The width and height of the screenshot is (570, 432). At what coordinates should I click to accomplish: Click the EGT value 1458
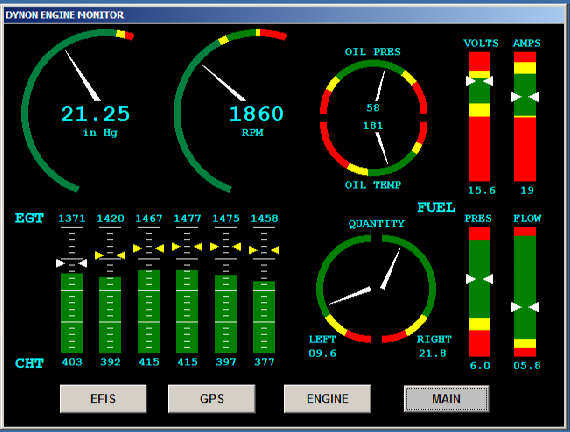coord(264,218)
